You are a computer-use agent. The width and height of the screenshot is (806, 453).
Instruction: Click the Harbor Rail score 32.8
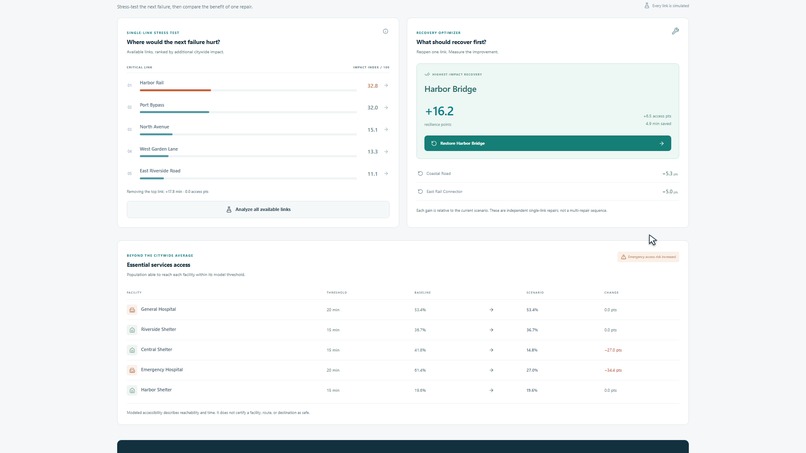373,86
